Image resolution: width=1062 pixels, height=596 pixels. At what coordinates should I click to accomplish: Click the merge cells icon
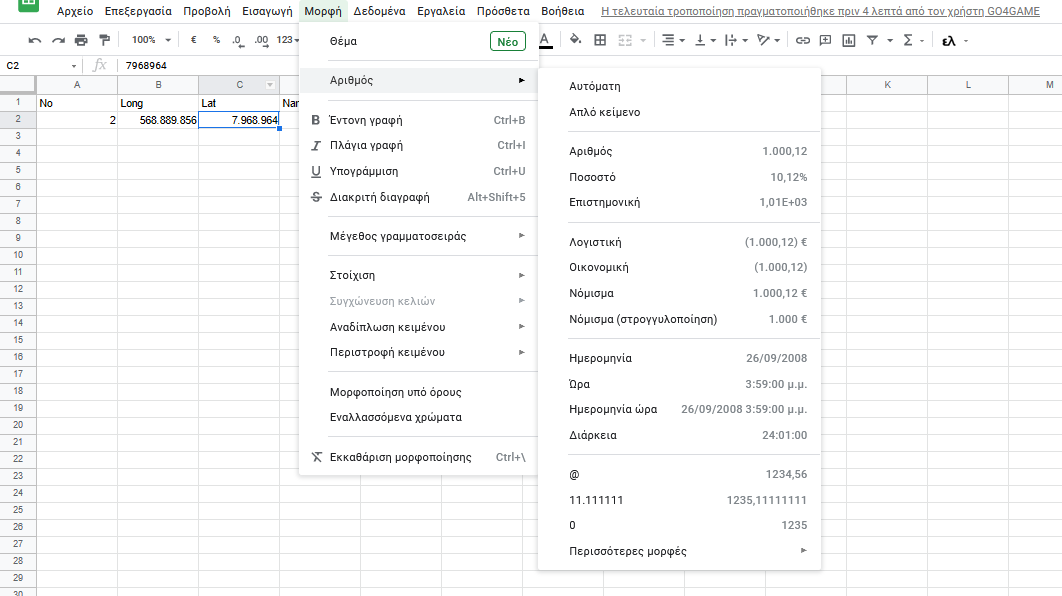click(x=625, y=41)
